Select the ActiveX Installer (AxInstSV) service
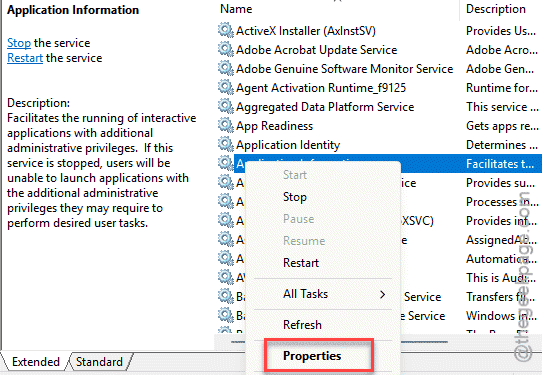 [x=306, y=31]
